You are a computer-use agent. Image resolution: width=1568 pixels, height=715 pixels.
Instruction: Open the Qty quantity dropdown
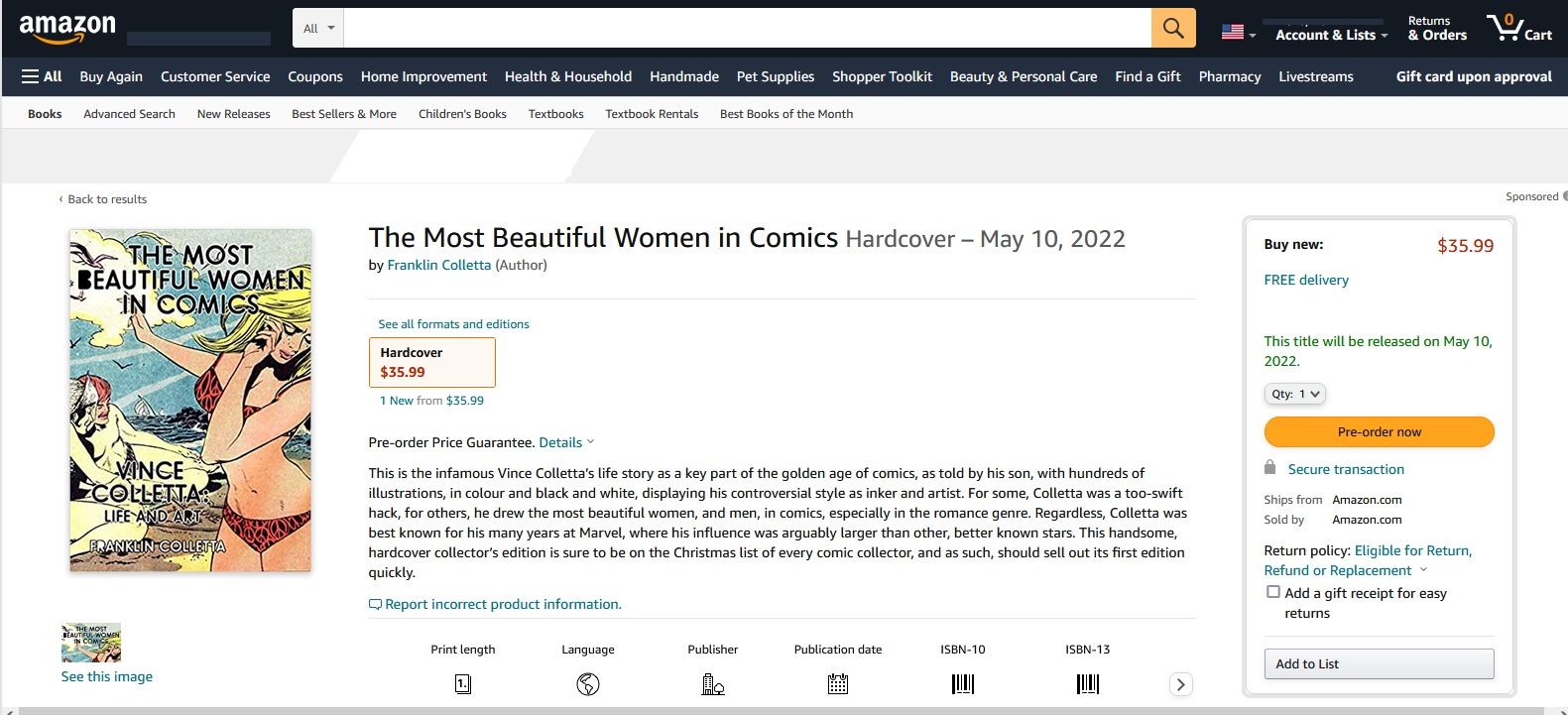pyautogui.click(x=1295, y=394)
